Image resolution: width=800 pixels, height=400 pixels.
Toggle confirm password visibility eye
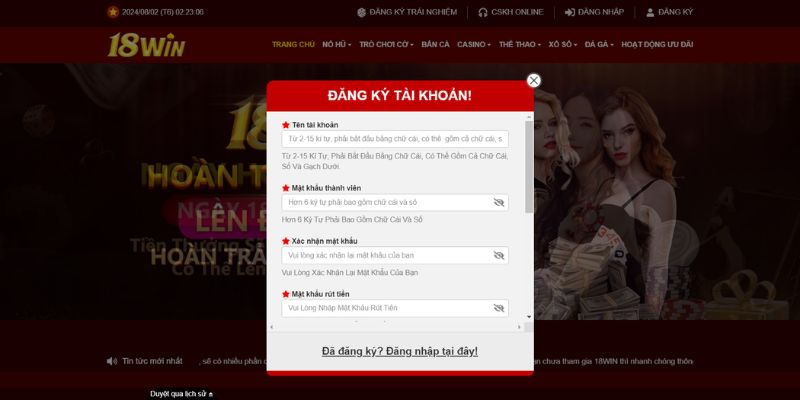498,255
